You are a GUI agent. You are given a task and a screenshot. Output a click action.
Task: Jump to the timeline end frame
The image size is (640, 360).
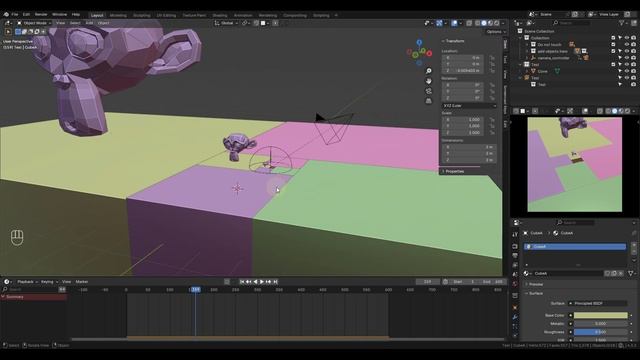point(276,282)
